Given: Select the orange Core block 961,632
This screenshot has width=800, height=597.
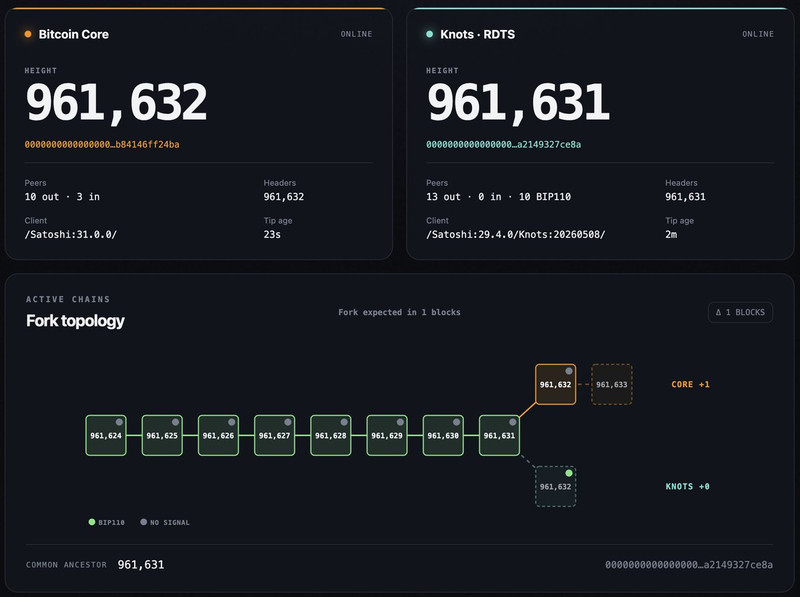Looking at the screenshot, I should click(556, 384).
